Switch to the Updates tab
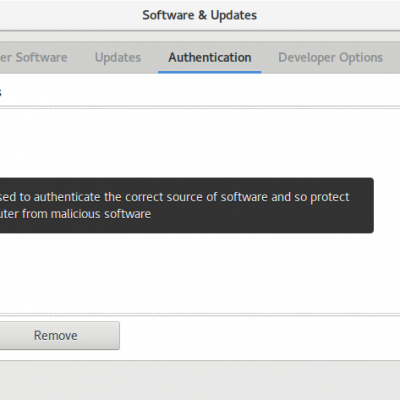The height and width of the screenshot is (400, 400). [x=118, y=57]
